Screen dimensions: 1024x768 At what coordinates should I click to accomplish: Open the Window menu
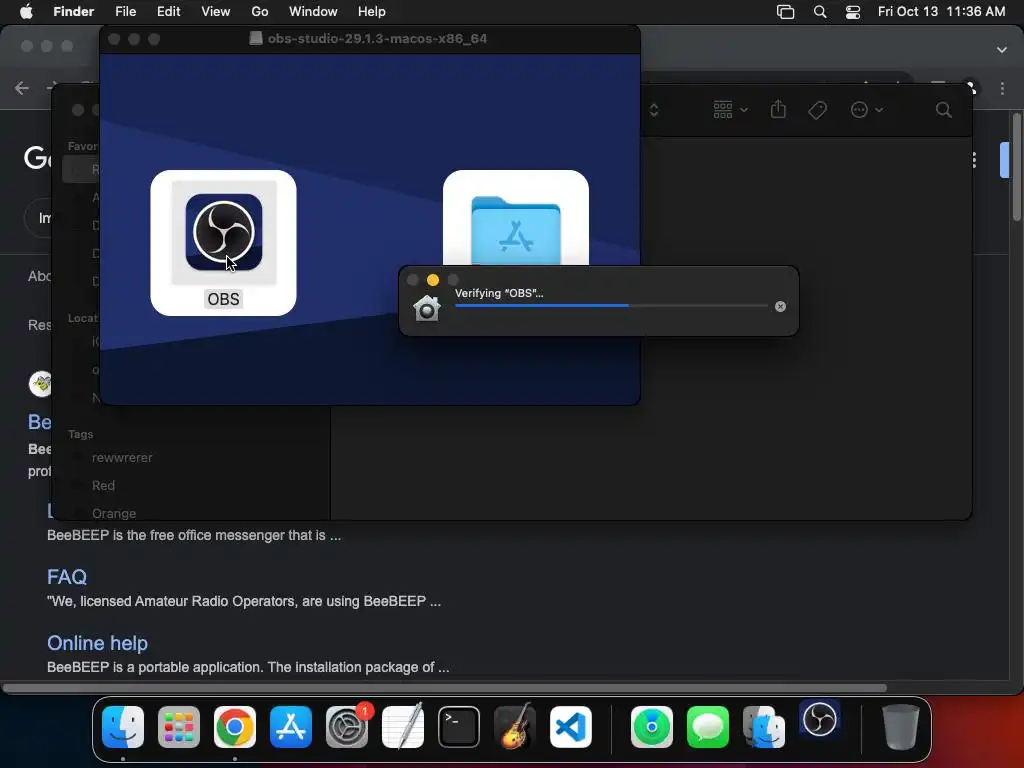click(313, 12)
